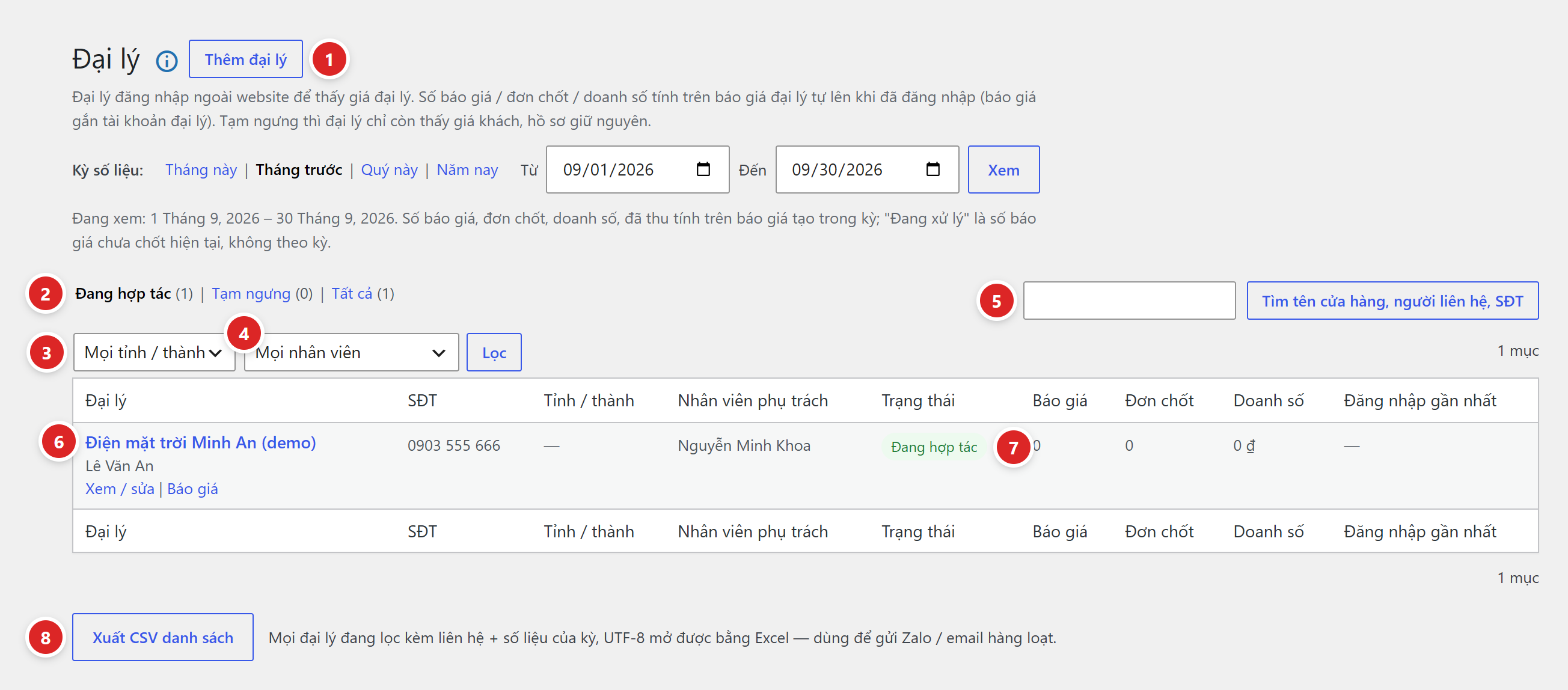Switch to Đang hợp tác filter tab
1568x690 pixels.
(123, 294)
